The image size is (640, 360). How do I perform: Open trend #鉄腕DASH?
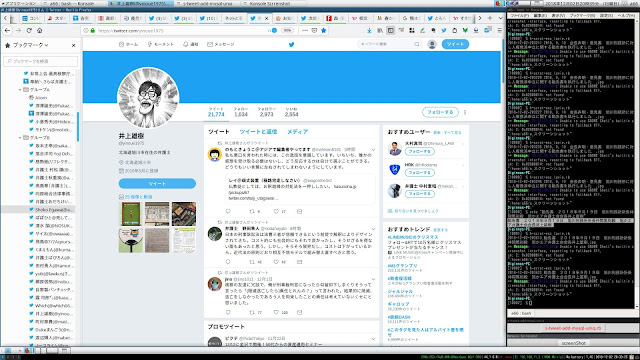coord(399,317)
